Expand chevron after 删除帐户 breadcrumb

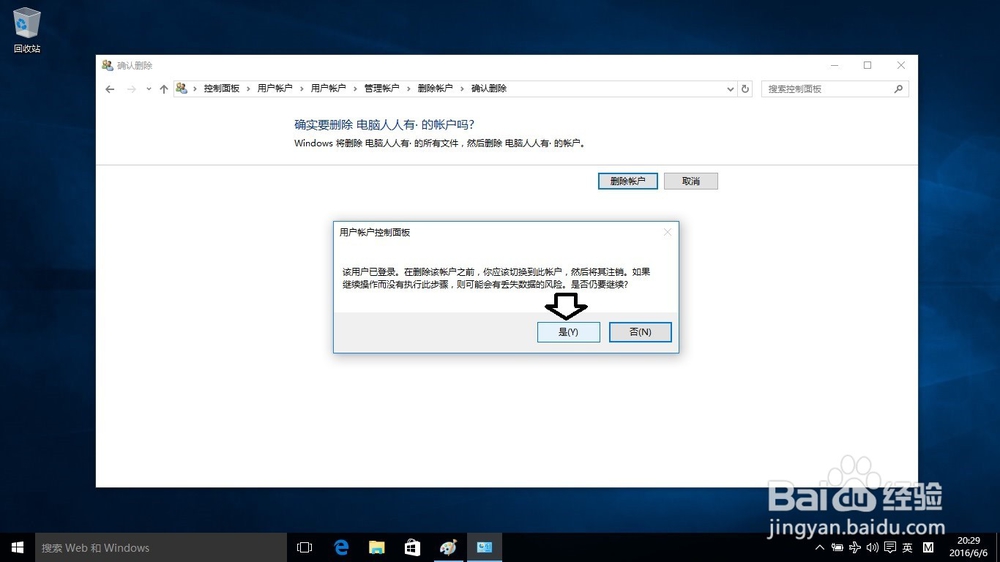(x=462, y=89)
